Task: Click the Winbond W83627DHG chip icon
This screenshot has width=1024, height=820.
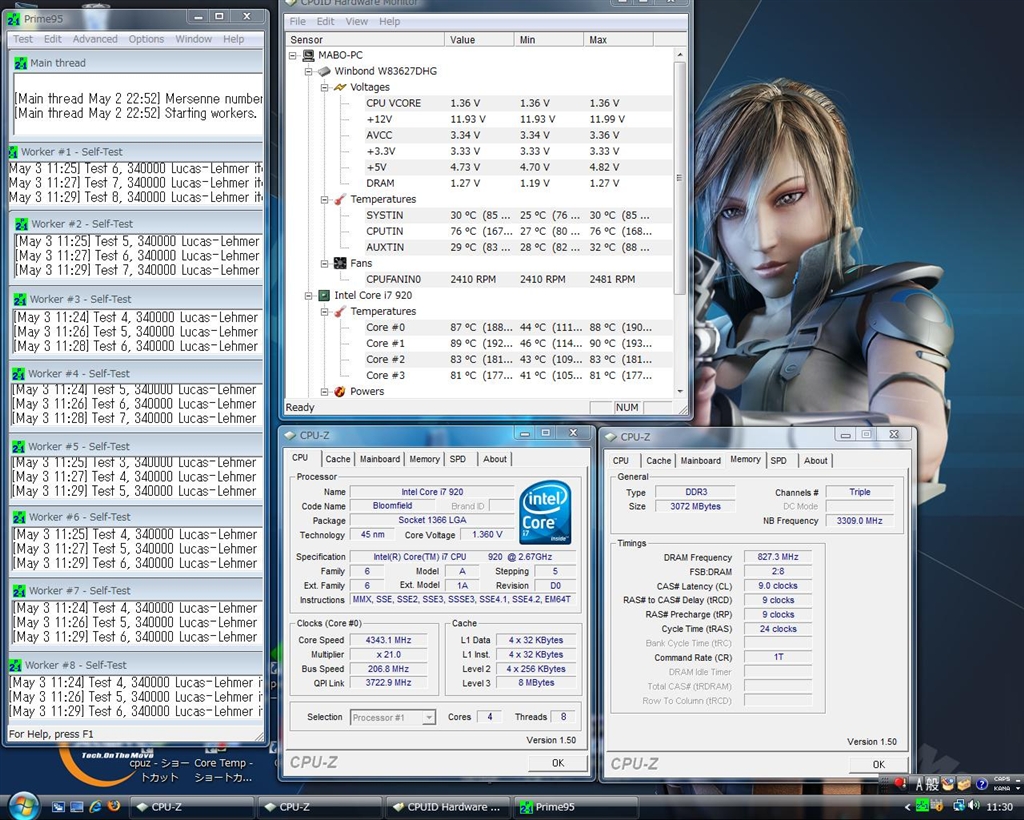Action: (x=324, y=71)
